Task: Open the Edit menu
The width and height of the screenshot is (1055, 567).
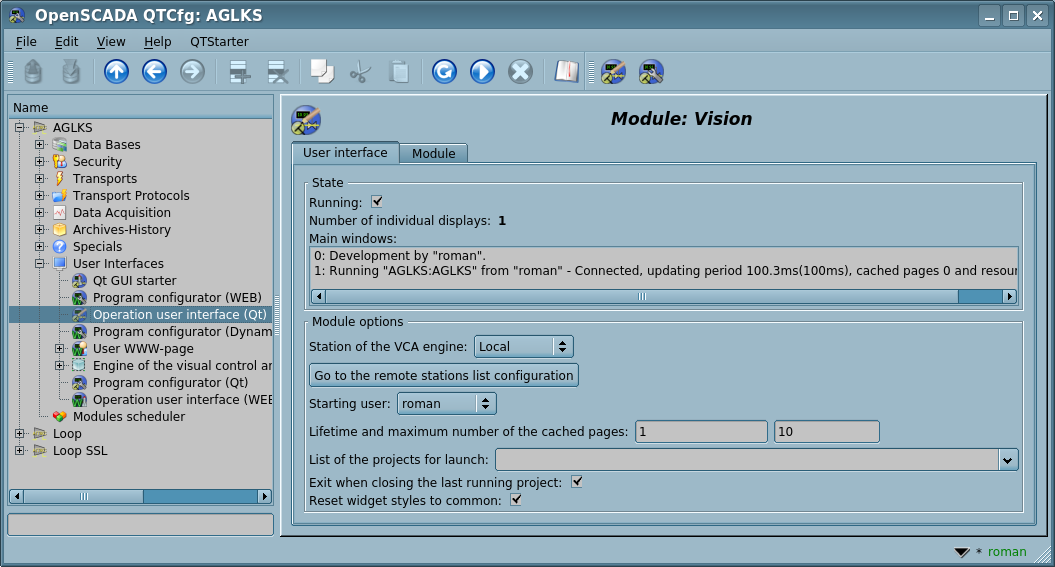Action: click(67, 42)
